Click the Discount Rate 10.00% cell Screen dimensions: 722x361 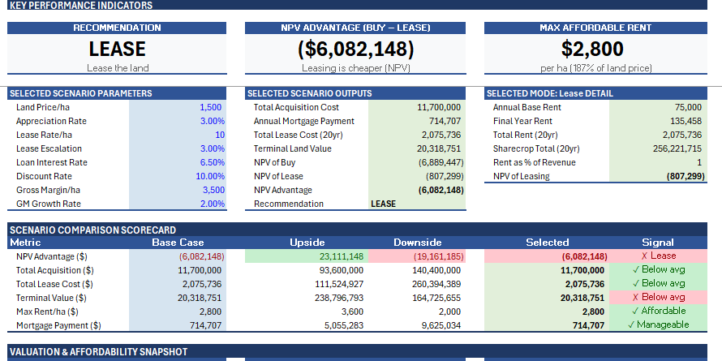pyautogui.click(x=178, y=176)
